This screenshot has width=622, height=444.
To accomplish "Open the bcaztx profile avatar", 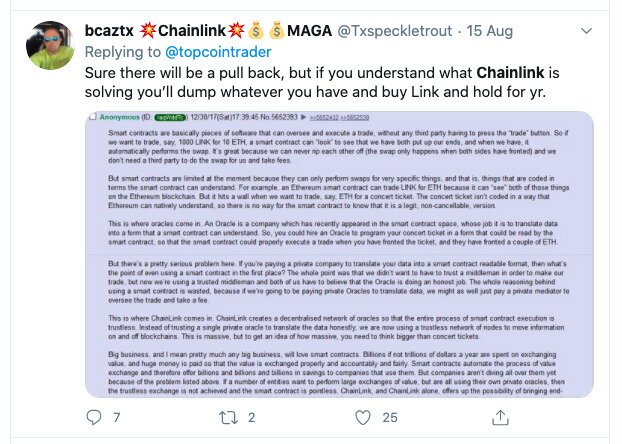I will pyautogui.click(x=50, y=45).
